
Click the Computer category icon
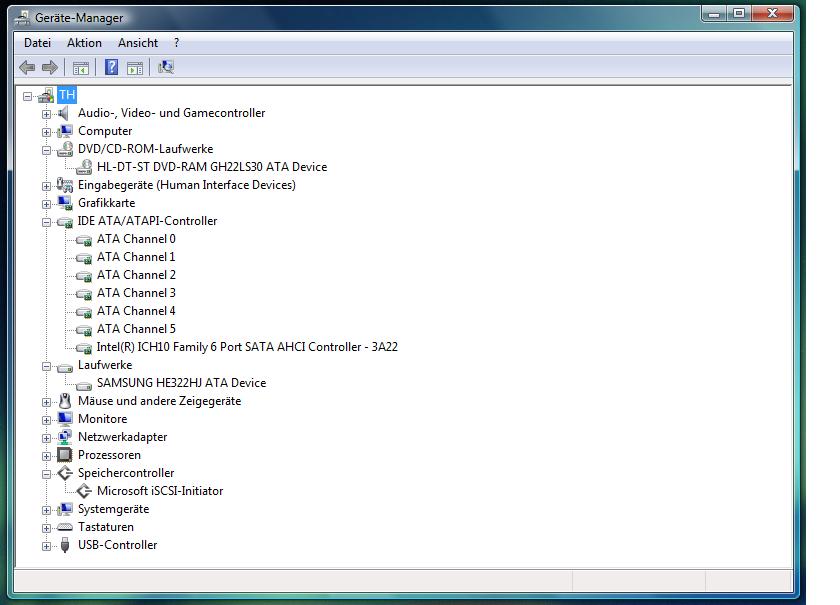click(x=65, y=131)
